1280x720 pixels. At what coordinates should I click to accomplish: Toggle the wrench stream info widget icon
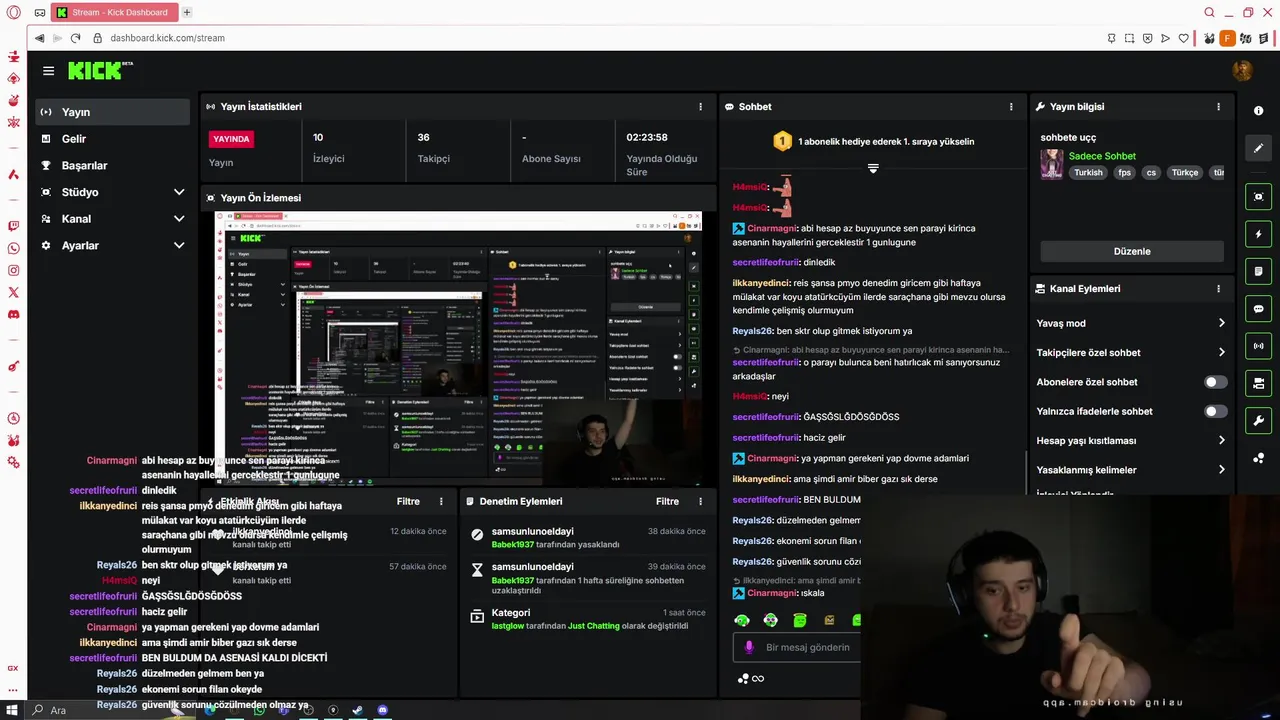click(x=1259, y=420)
